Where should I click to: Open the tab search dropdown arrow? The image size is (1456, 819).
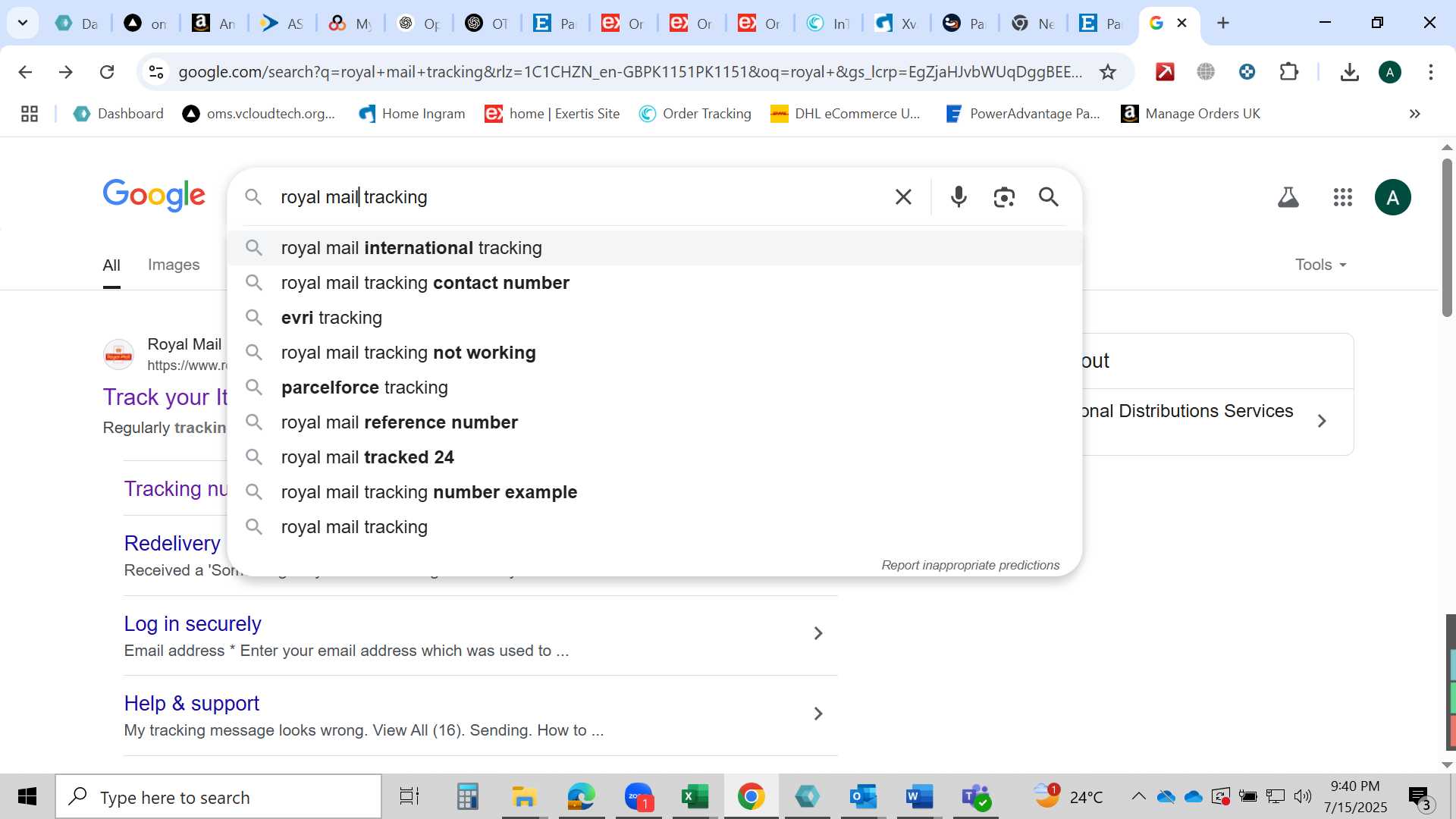[x=23, y=23]
